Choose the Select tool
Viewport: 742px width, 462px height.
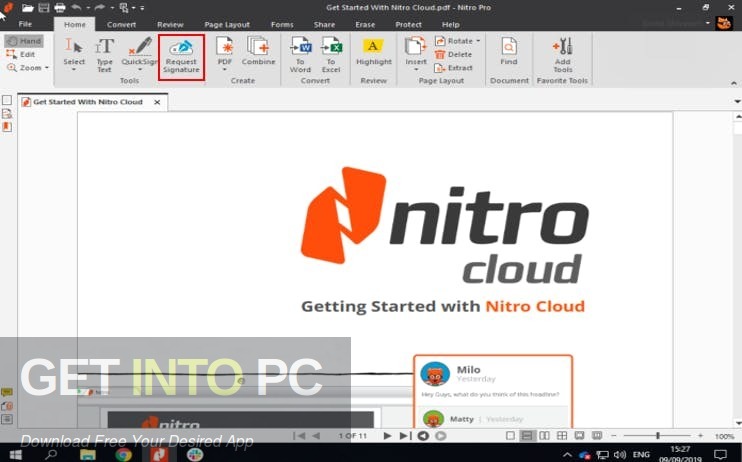point(74,51)
